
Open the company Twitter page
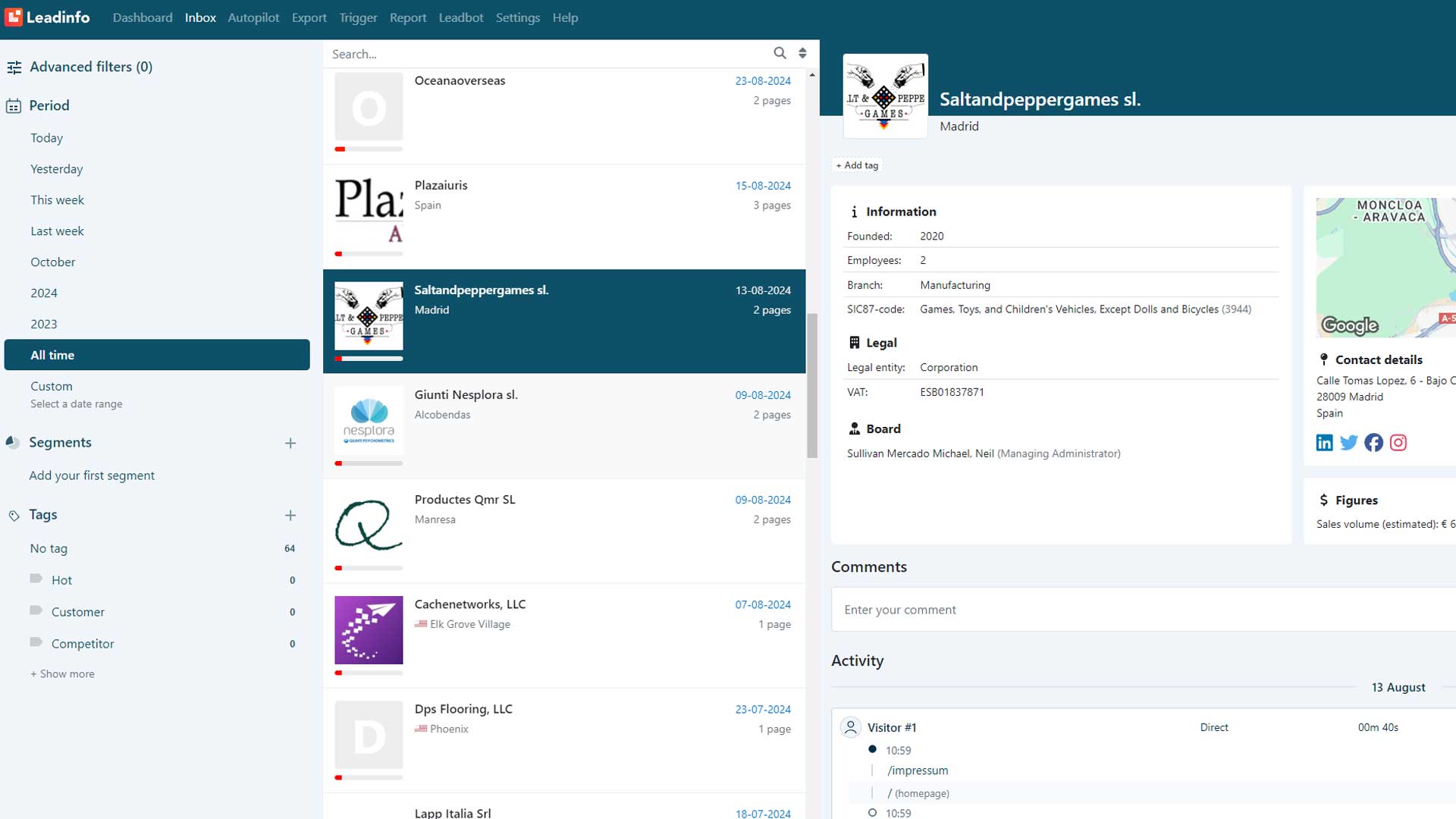pyautogui.click(x=1349, y=443)
